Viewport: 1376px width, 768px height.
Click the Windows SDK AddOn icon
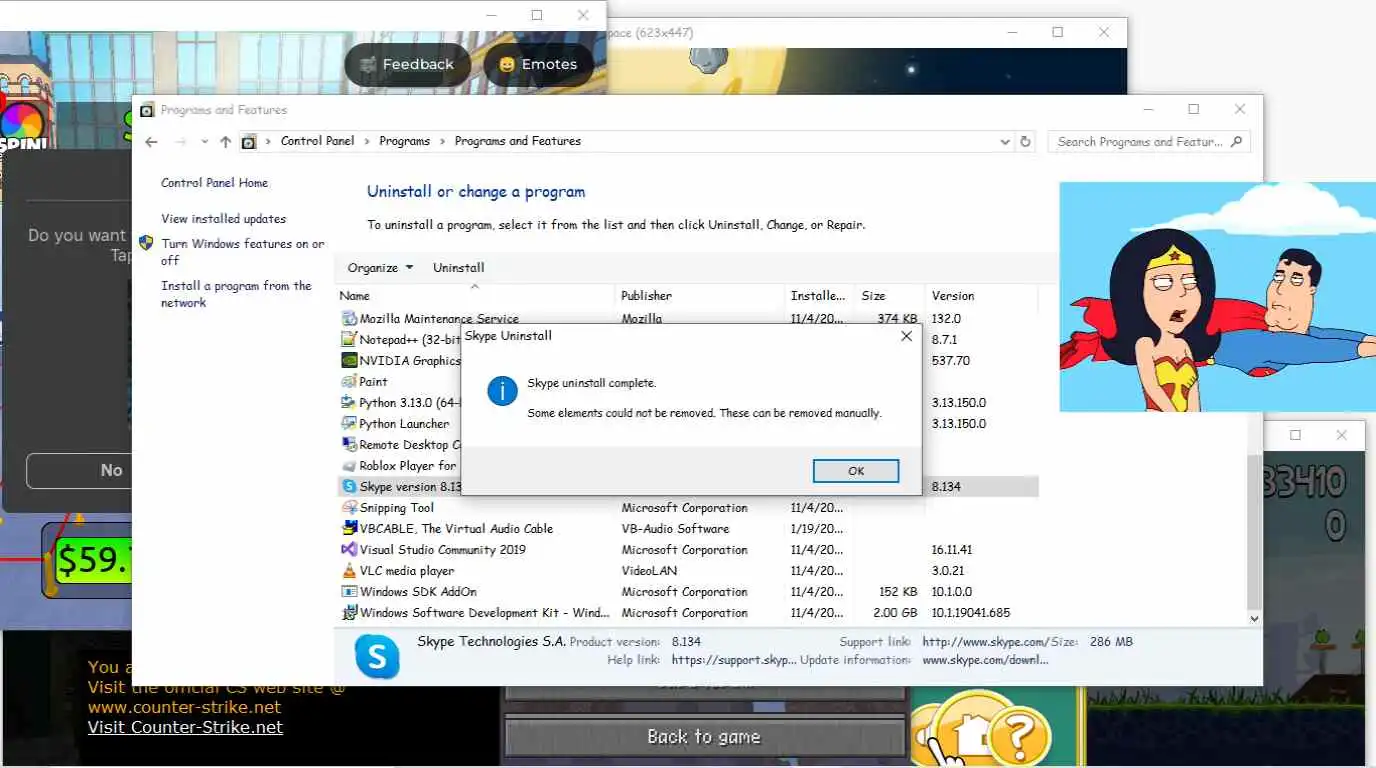click(x=349, y=592)
